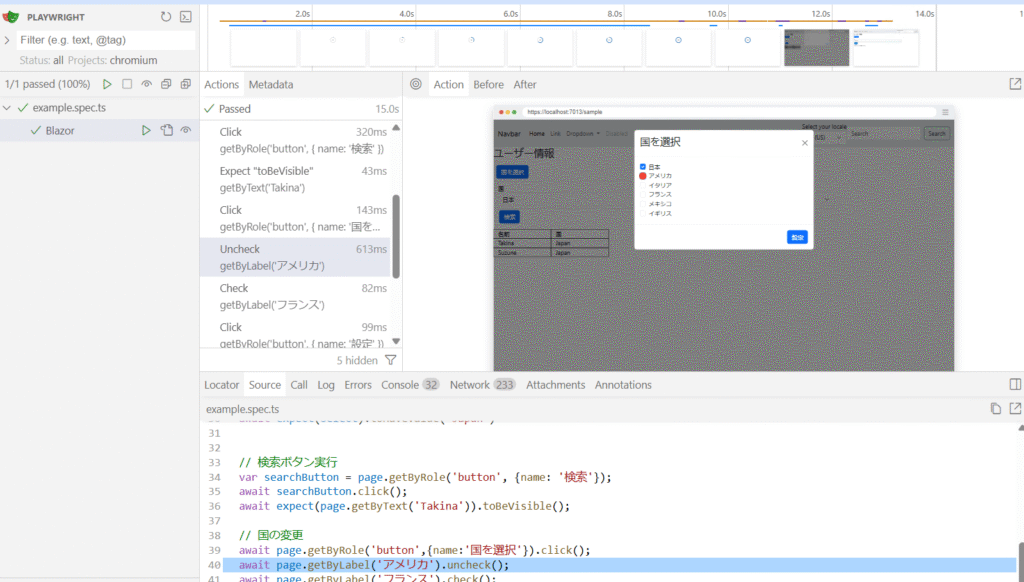Open the Blazor test source file icon
The width and height of the screenshot is (1024, 582).
pyautogui.click(x=167, y=131)
